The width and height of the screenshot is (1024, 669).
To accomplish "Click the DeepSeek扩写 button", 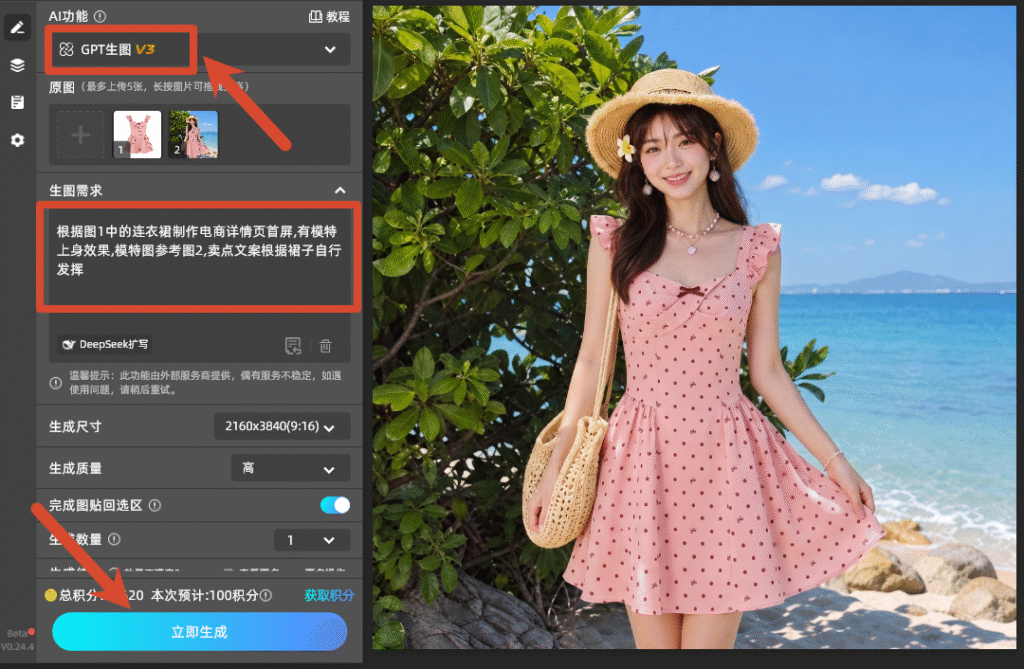I will (x=104, y=344).
